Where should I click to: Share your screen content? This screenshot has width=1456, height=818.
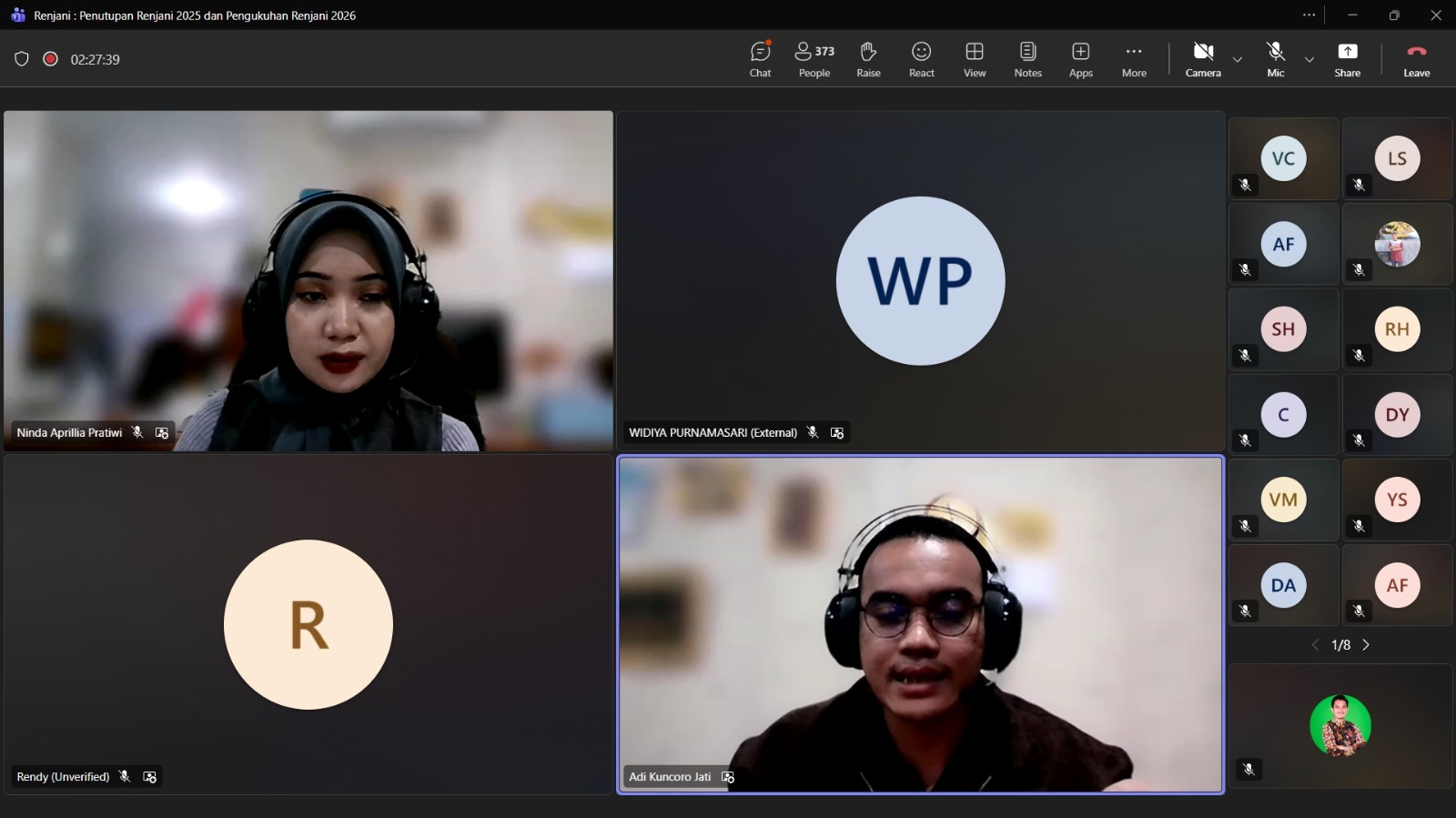(x=1347, y=59)
